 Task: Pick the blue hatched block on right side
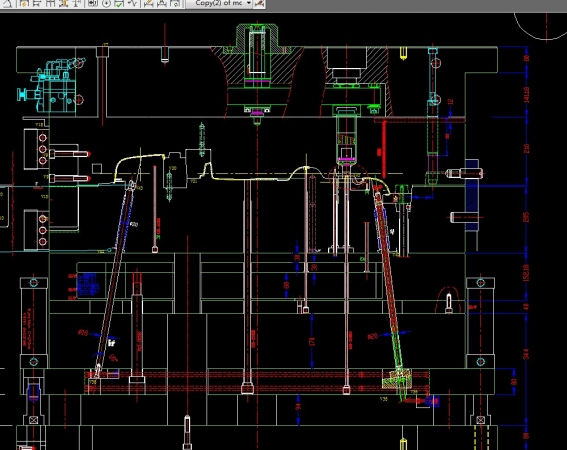(x=472, y=195)
